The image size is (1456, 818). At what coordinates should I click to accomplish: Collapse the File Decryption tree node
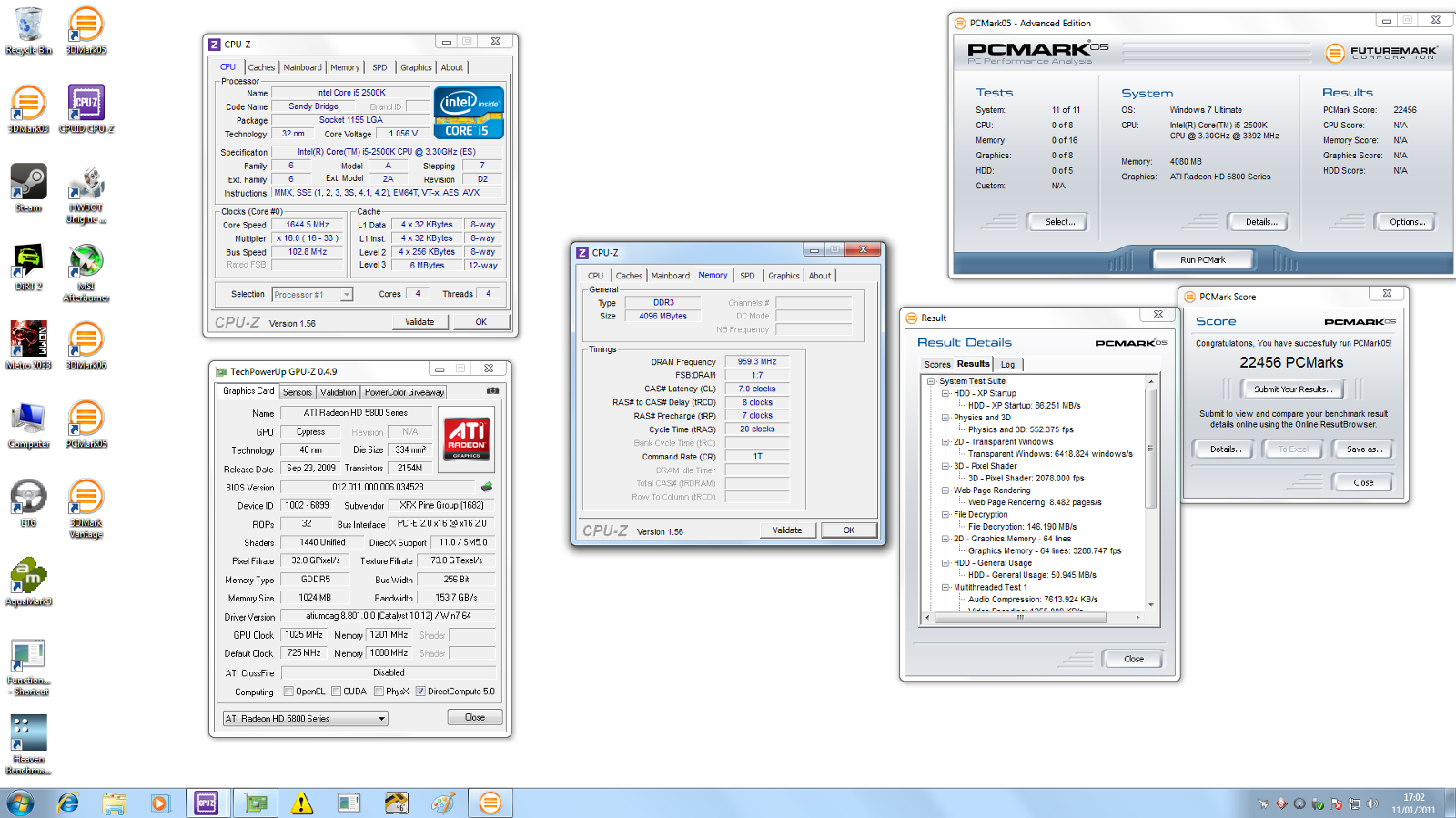pyautogui.click(x=945, y=515)
